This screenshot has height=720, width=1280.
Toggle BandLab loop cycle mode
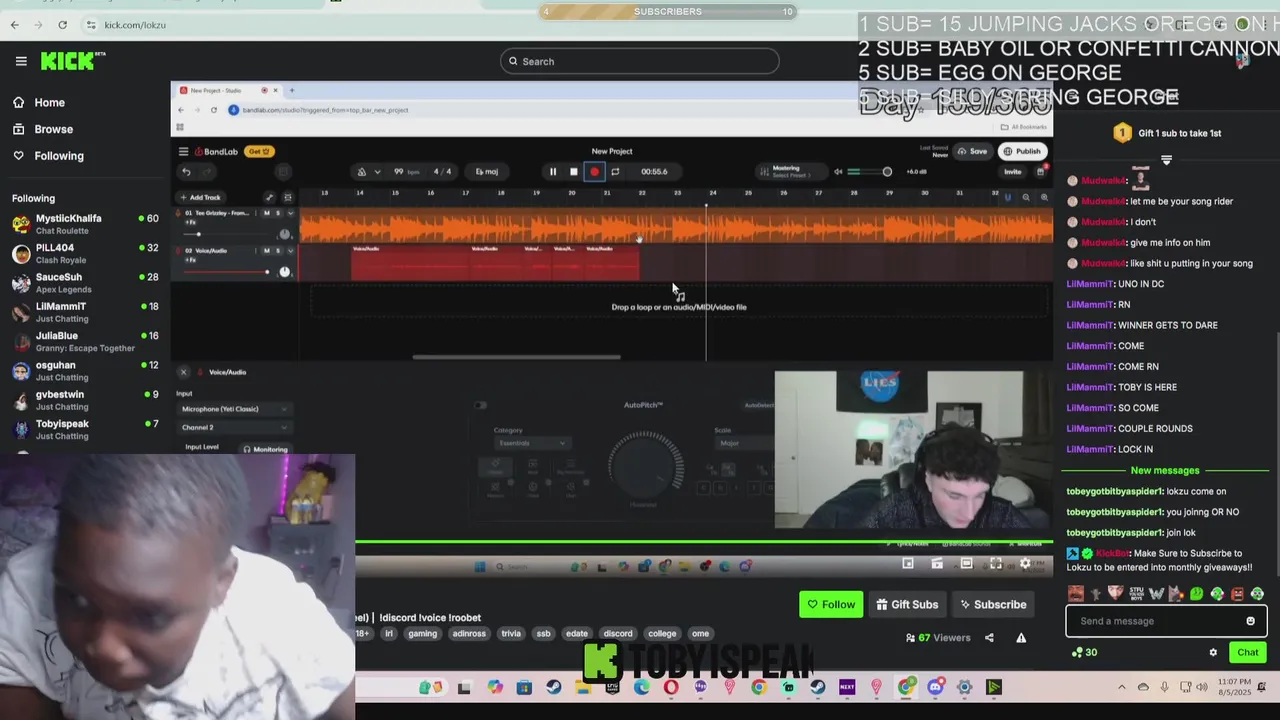tap(615, 171)
